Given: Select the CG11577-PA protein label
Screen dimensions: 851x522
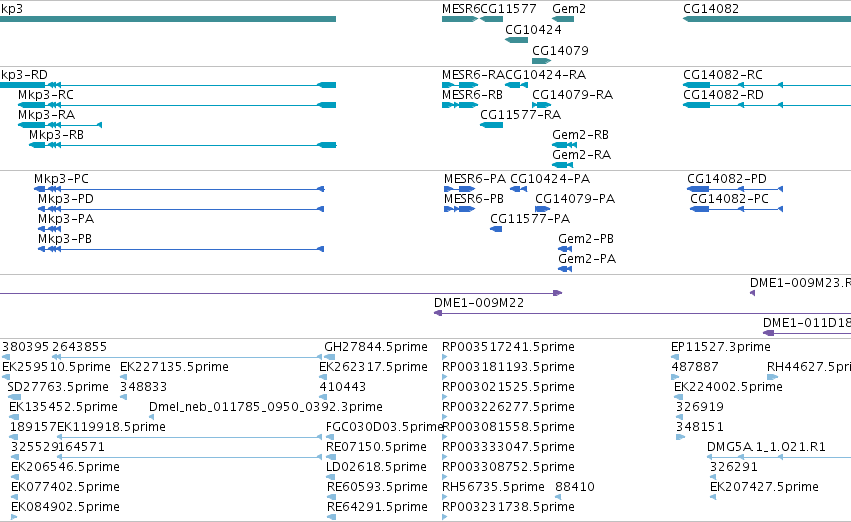Looking at the screenshot, I should point(530,219).
